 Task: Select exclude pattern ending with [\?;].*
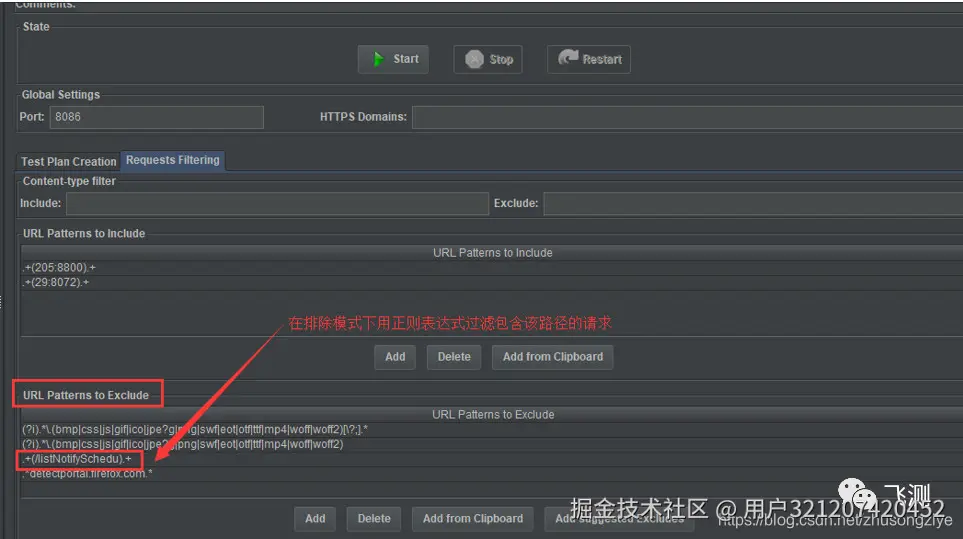[491, 429]
